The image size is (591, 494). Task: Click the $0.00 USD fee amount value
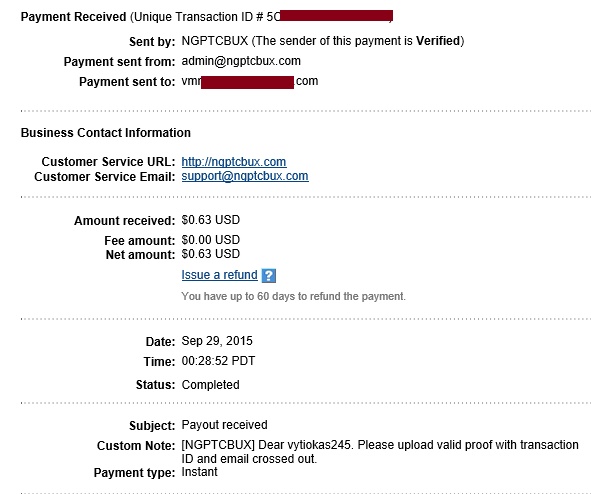210,240
